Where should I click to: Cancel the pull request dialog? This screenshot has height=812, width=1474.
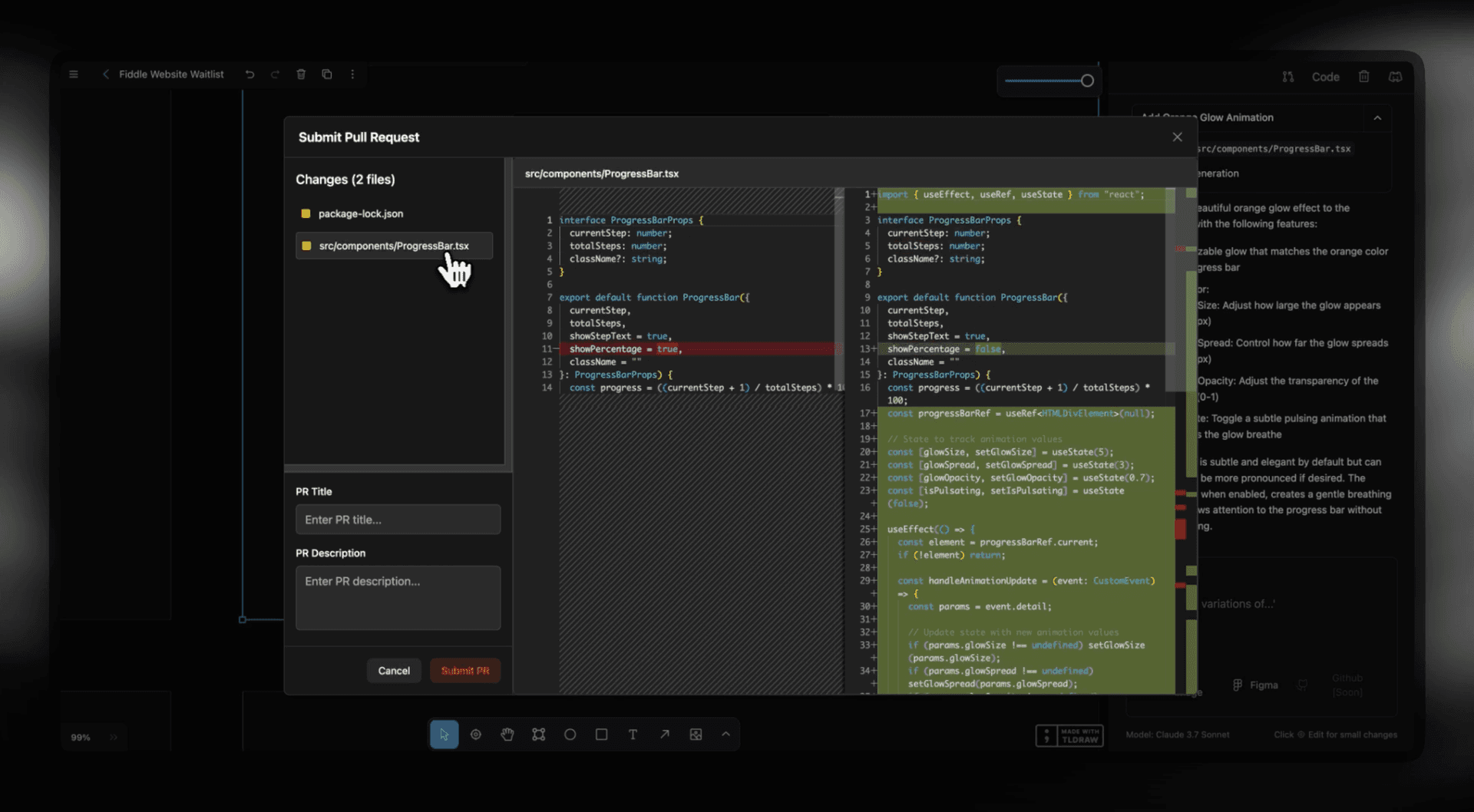(x=394, y=670)
